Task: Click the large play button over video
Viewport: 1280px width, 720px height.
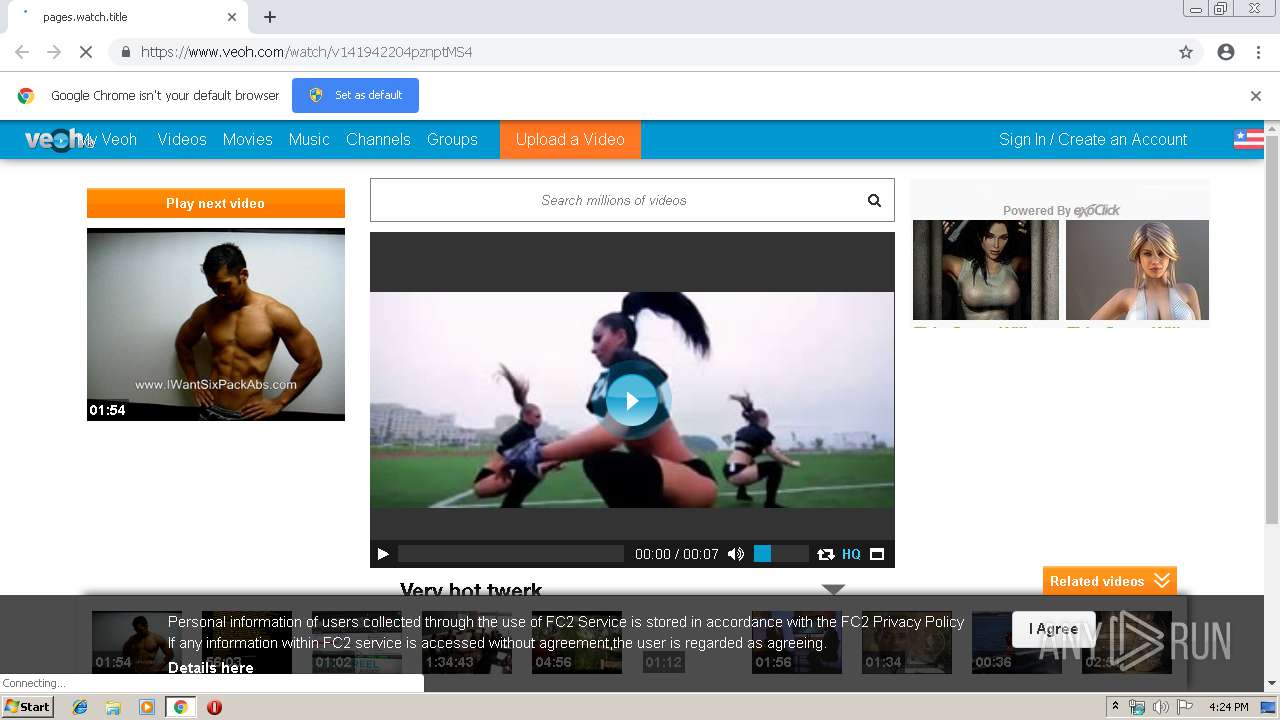Action: point(632,401)
